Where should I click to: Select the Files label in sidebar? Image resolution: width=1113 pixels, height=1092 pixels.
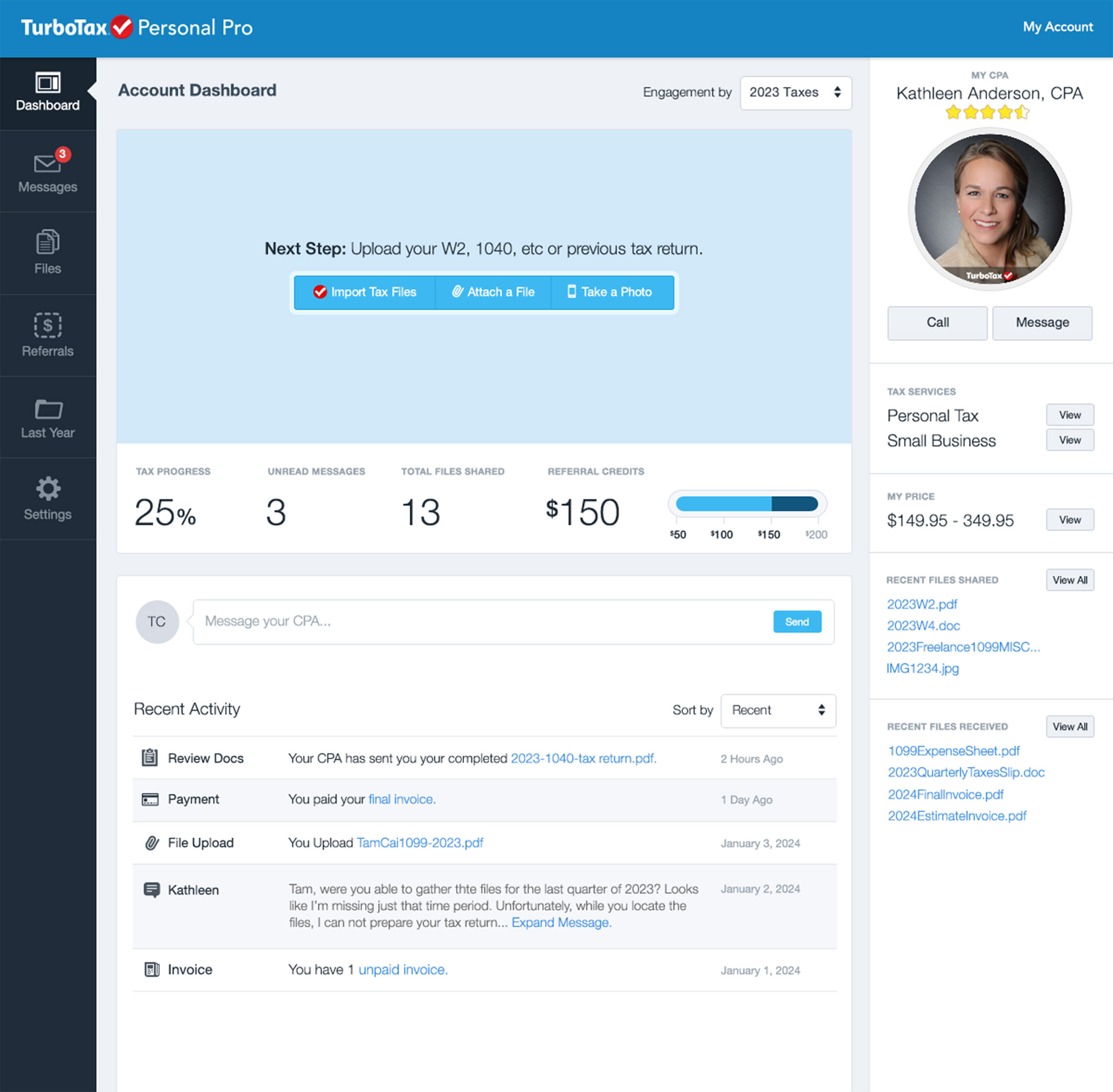48,269
